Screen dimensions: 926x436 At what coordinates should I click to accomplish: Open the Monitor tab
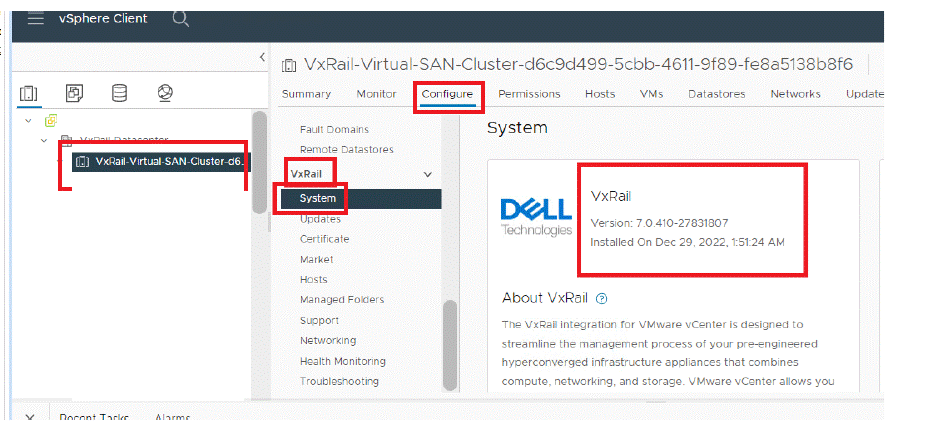click(376, 94)
